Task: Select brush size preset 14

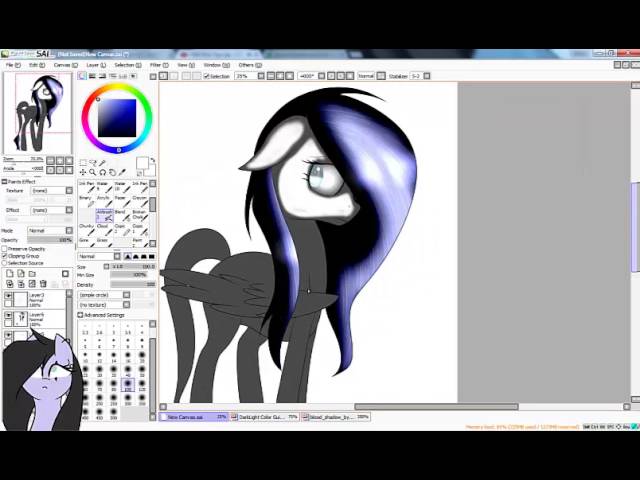Action: point(113,357)
